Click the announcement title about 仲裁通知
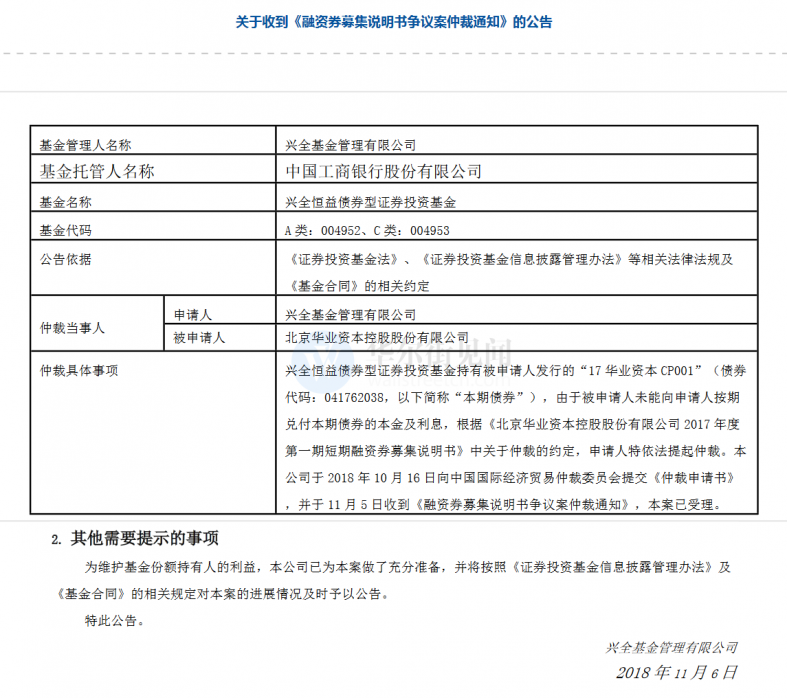Screen dimensions: 787x698 394,22
